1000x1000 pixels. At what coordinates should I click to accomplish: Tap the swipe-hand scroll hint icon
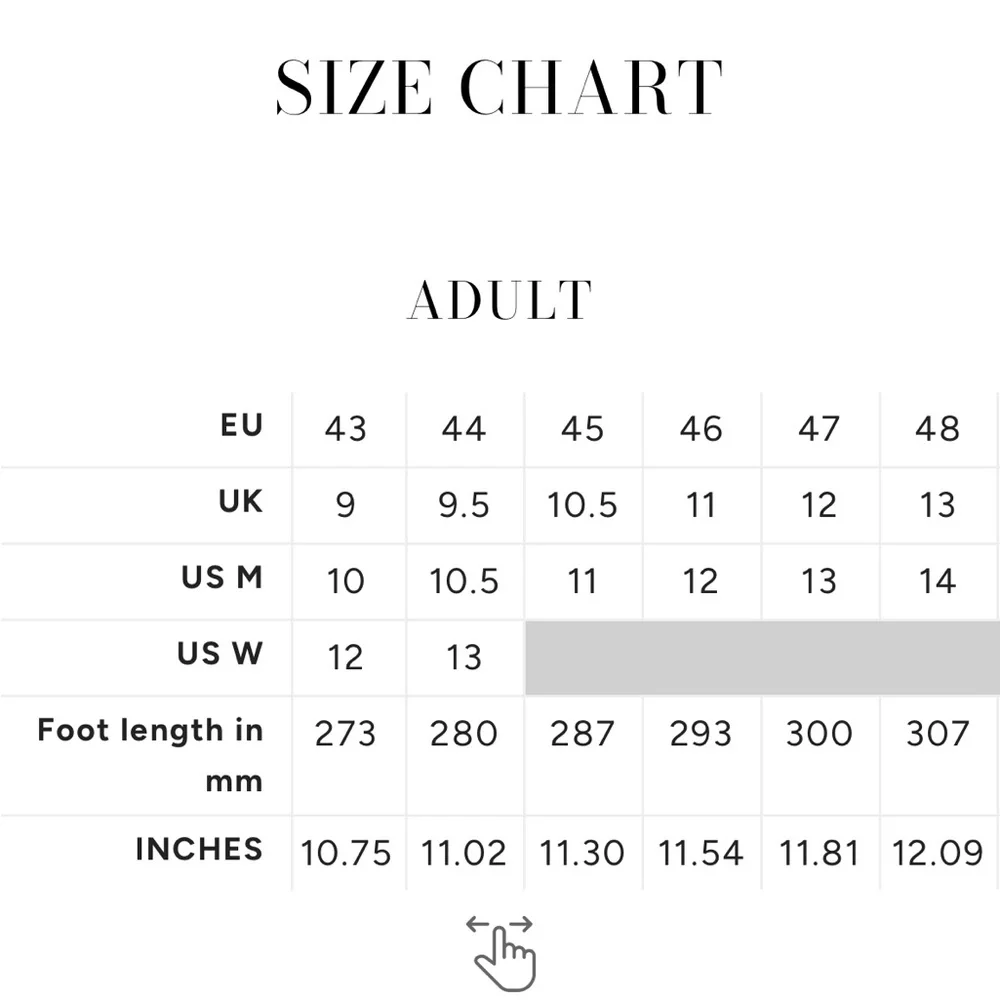pos(501,952)
